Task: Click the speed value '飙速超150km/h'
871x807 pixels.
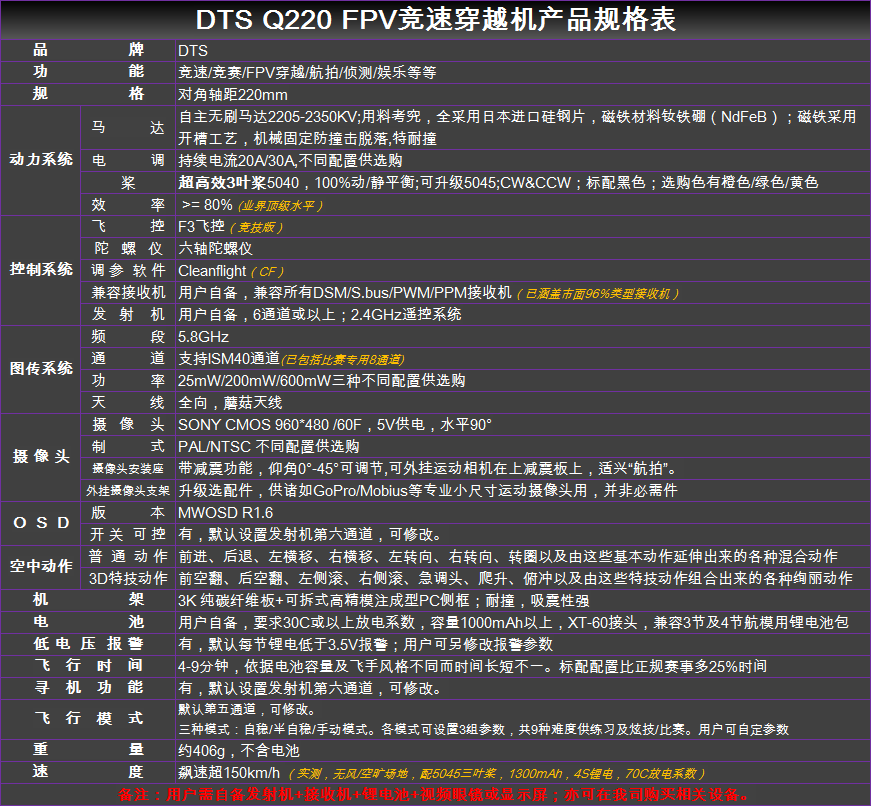Action: tap(229, 773)
